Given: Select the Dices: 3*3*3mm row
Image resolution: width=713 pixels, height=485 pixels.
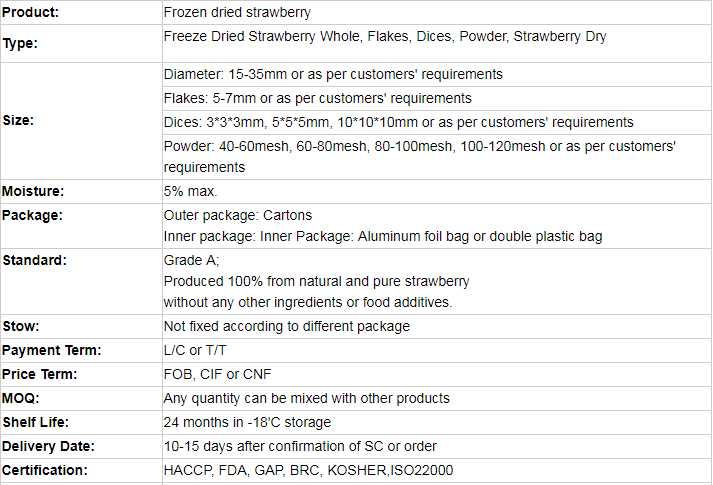Looking at the screenshot, I should [x=398, y=122].
